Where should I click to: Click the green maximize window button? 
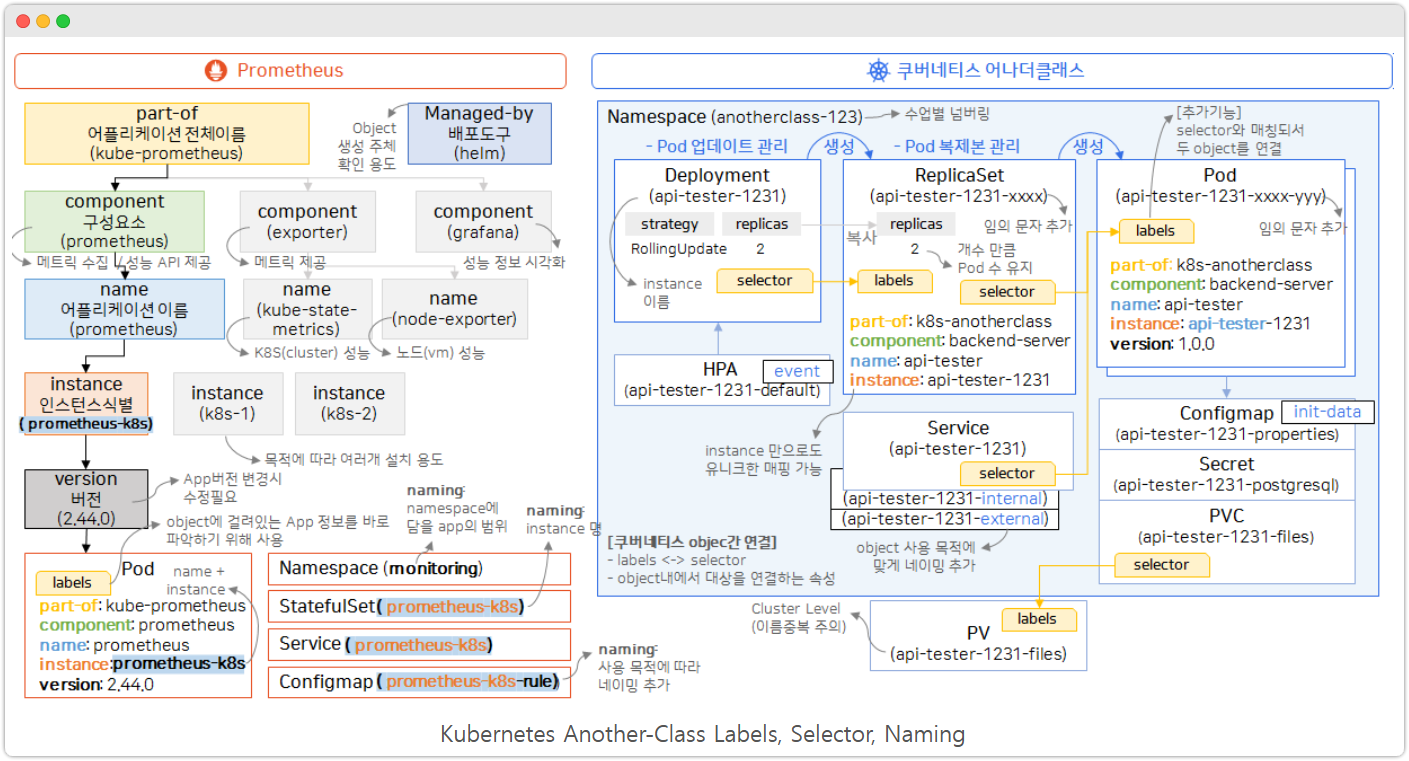pyautogui.click(x=63, y=21)
